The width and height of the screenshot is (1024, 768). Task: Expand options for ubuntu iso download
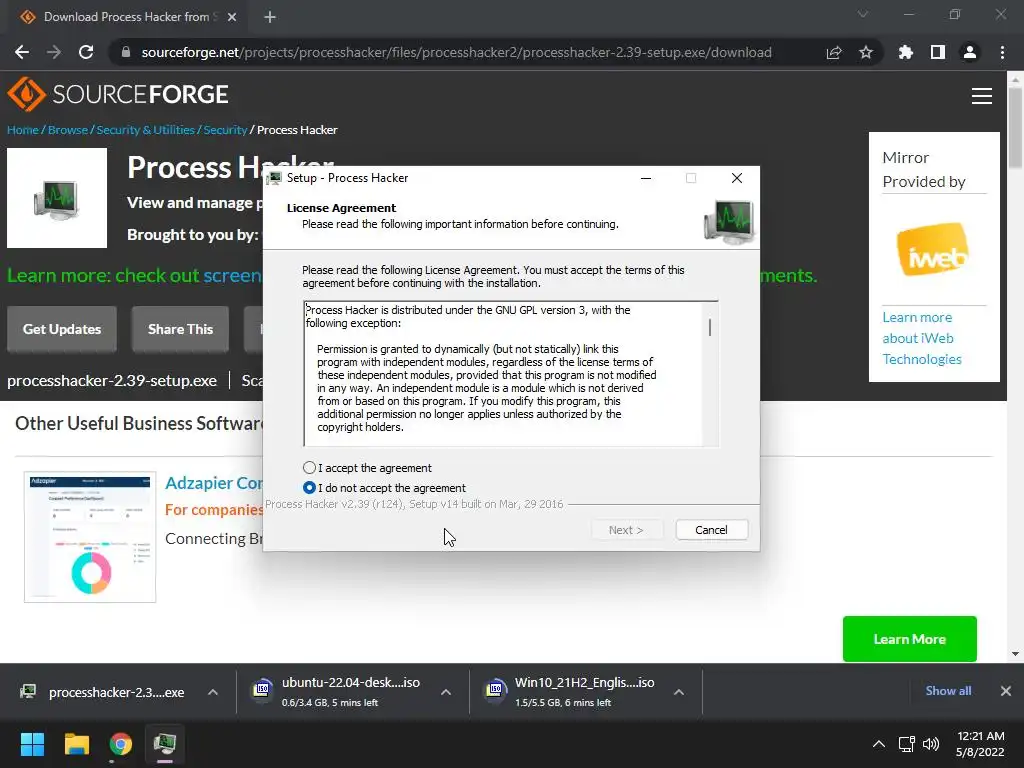[446, 692]
